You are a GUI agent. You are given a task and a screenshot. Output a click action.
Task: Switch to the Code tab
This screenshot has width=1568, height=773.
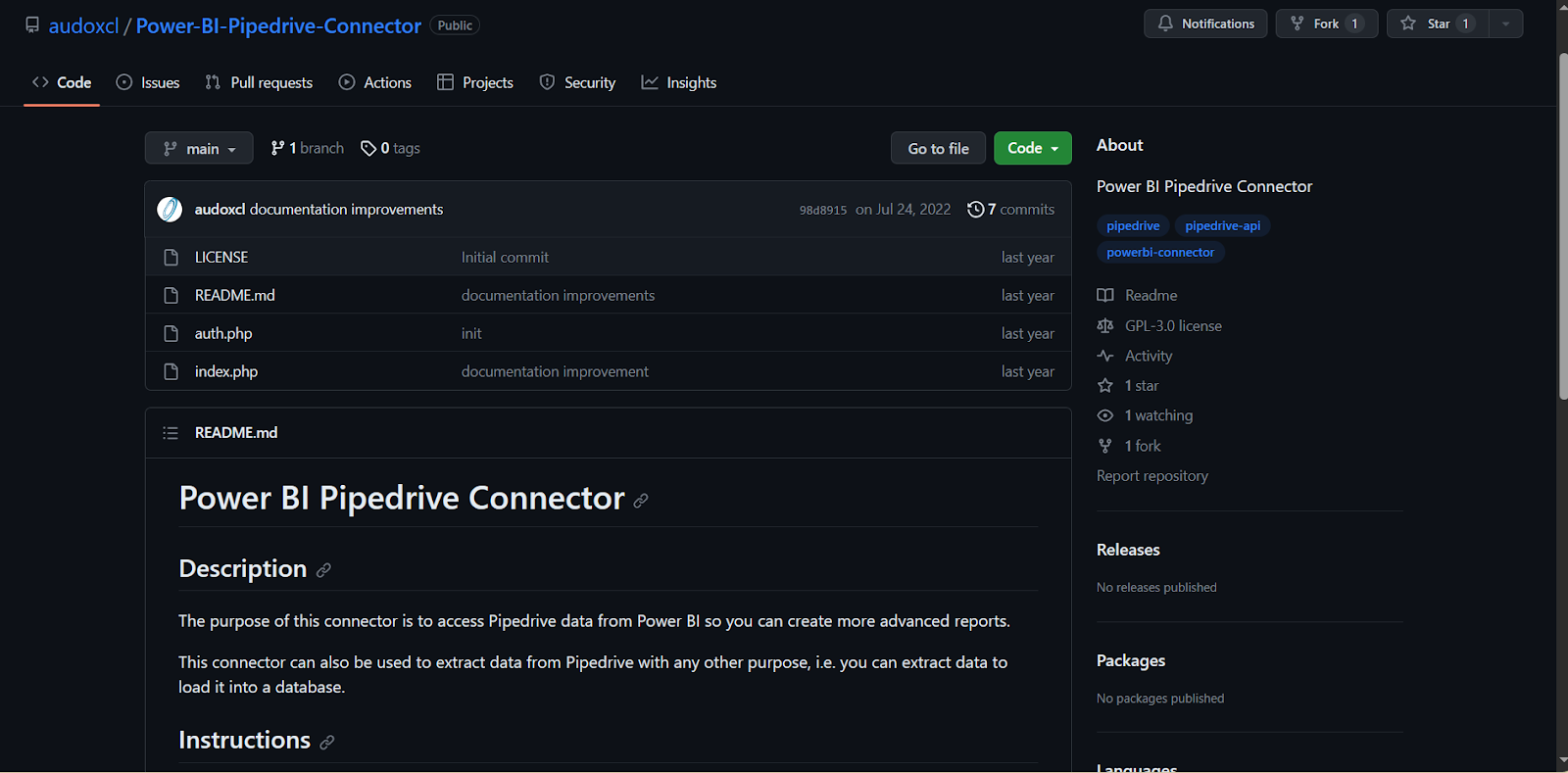click(x=62, y=82)
